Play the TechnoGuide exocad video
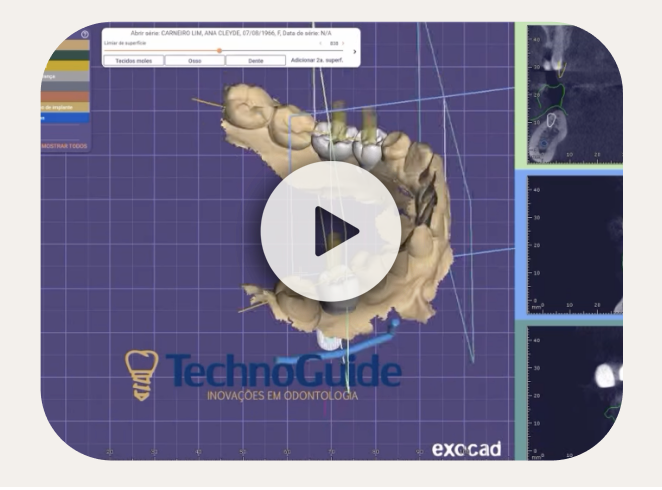Viewport: 662px width, 490px height. pos(331,231)
